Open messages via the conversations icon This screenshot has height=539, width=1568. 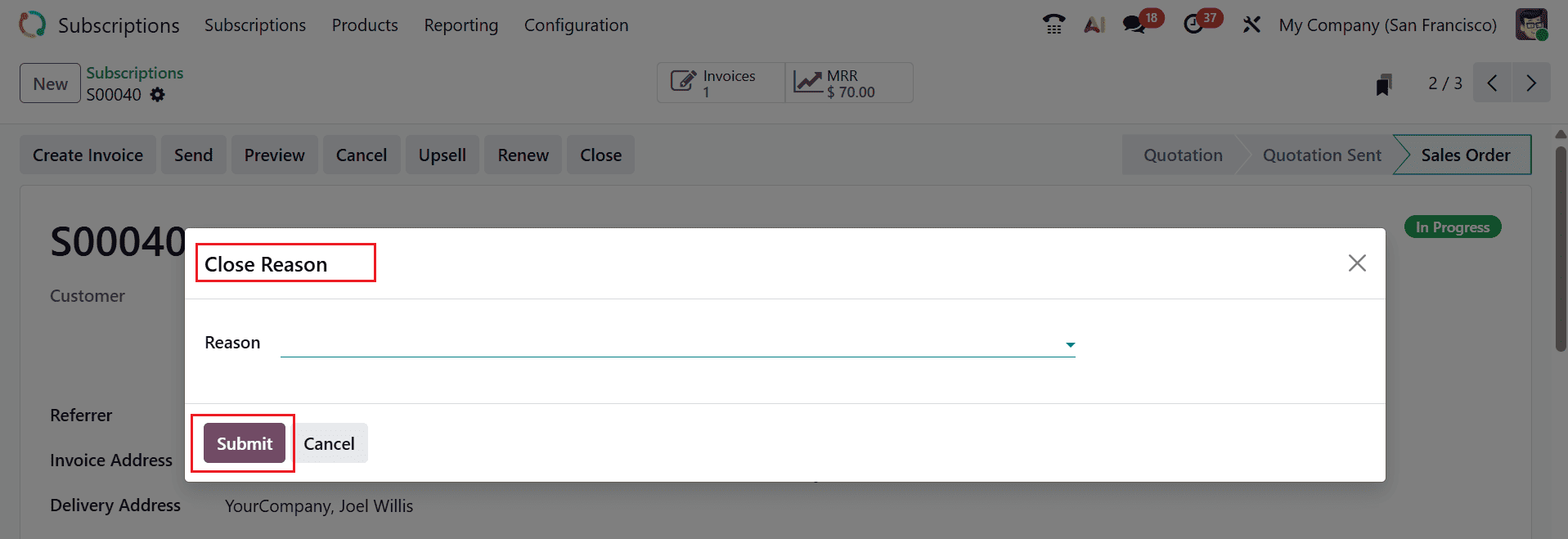pos(1134,25)
